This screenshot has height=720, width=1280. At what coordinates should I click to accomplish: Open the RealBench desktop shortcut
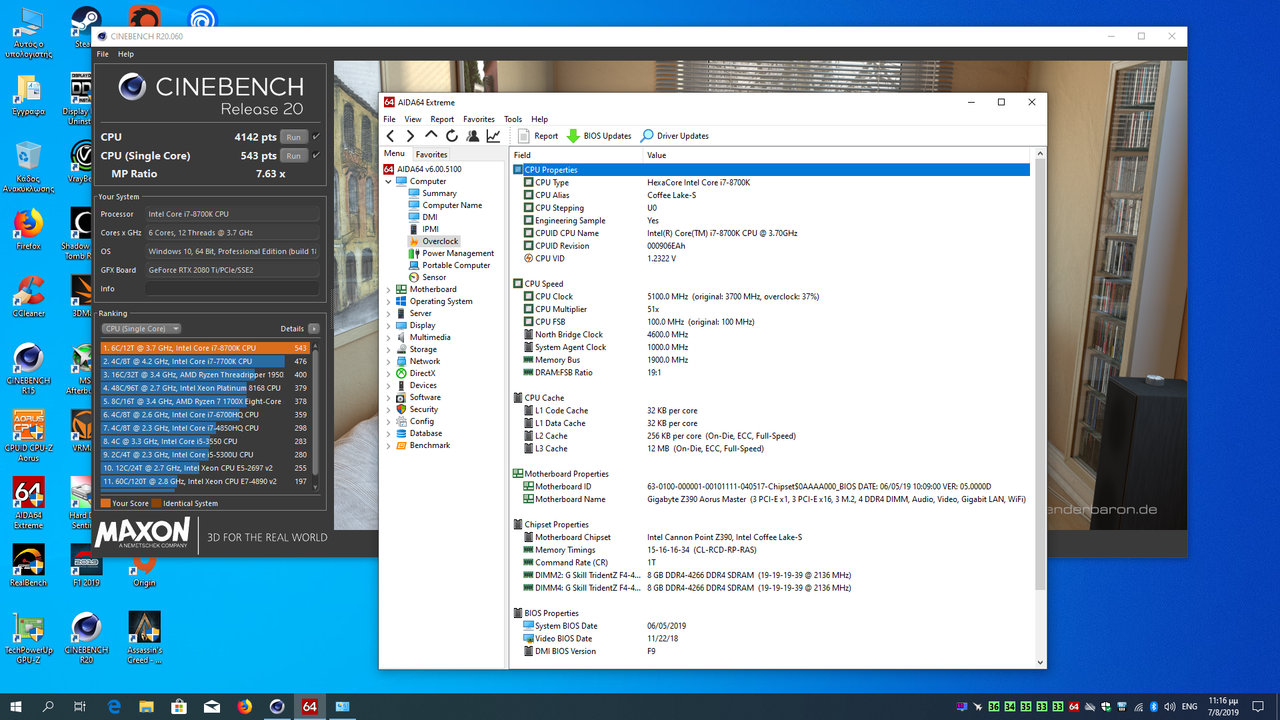coord(29,566)
